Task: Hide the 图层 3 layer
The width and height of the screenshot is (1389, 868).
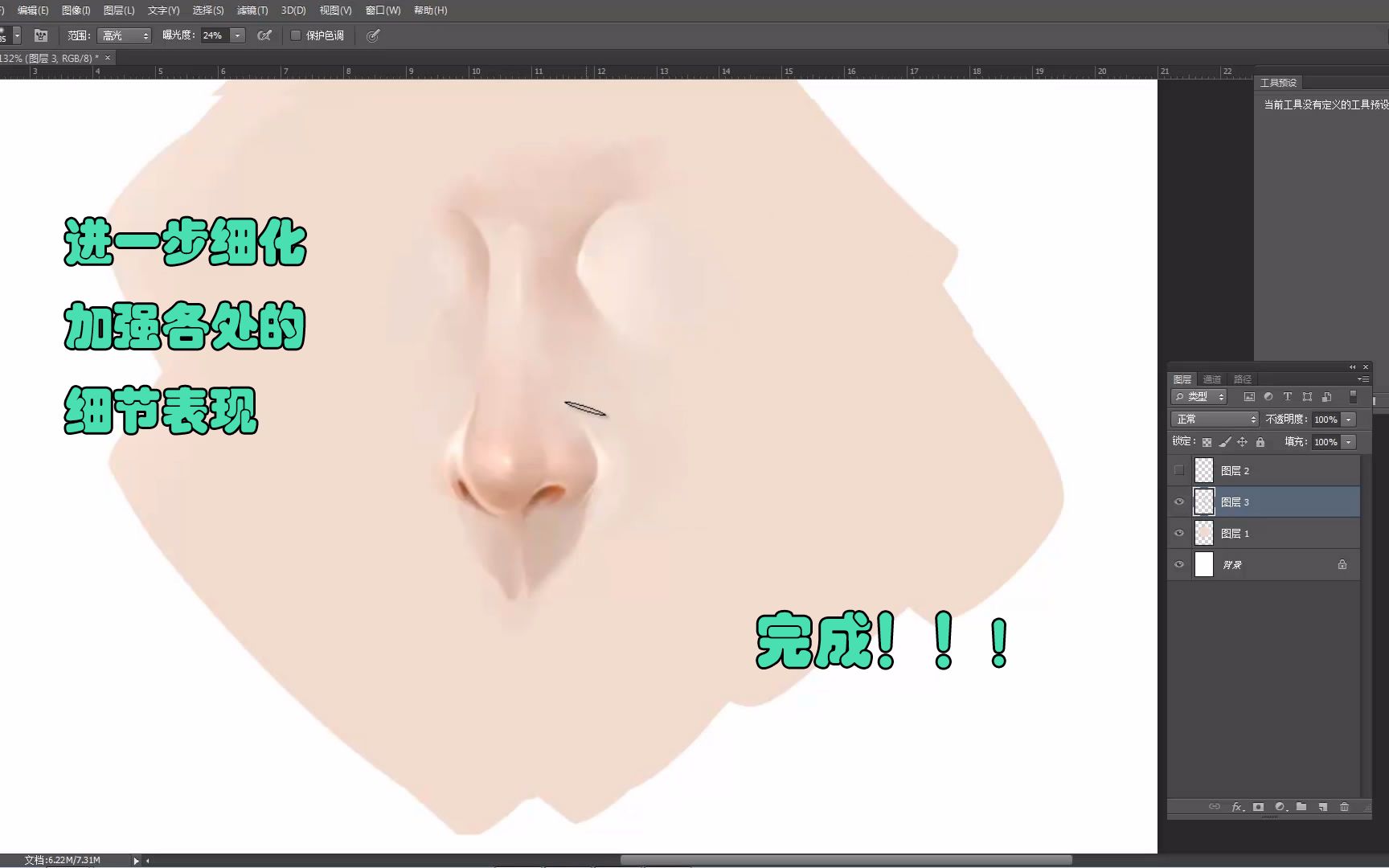Action: (1179, 502)
